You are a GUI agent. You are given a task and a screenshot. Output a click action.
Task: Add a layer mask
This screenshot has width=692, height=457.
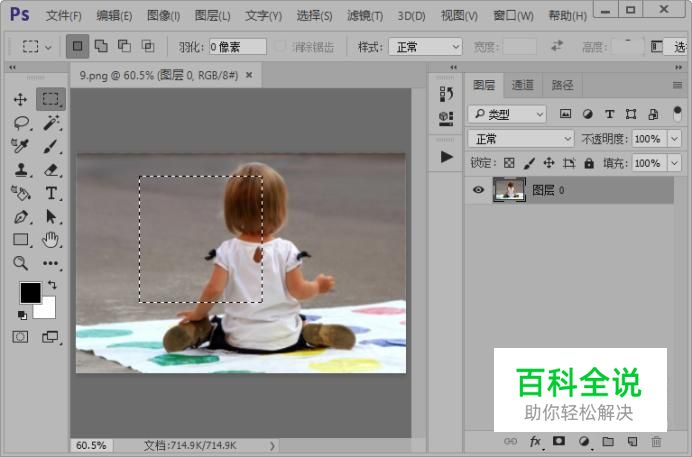click(x=559, y=441)
